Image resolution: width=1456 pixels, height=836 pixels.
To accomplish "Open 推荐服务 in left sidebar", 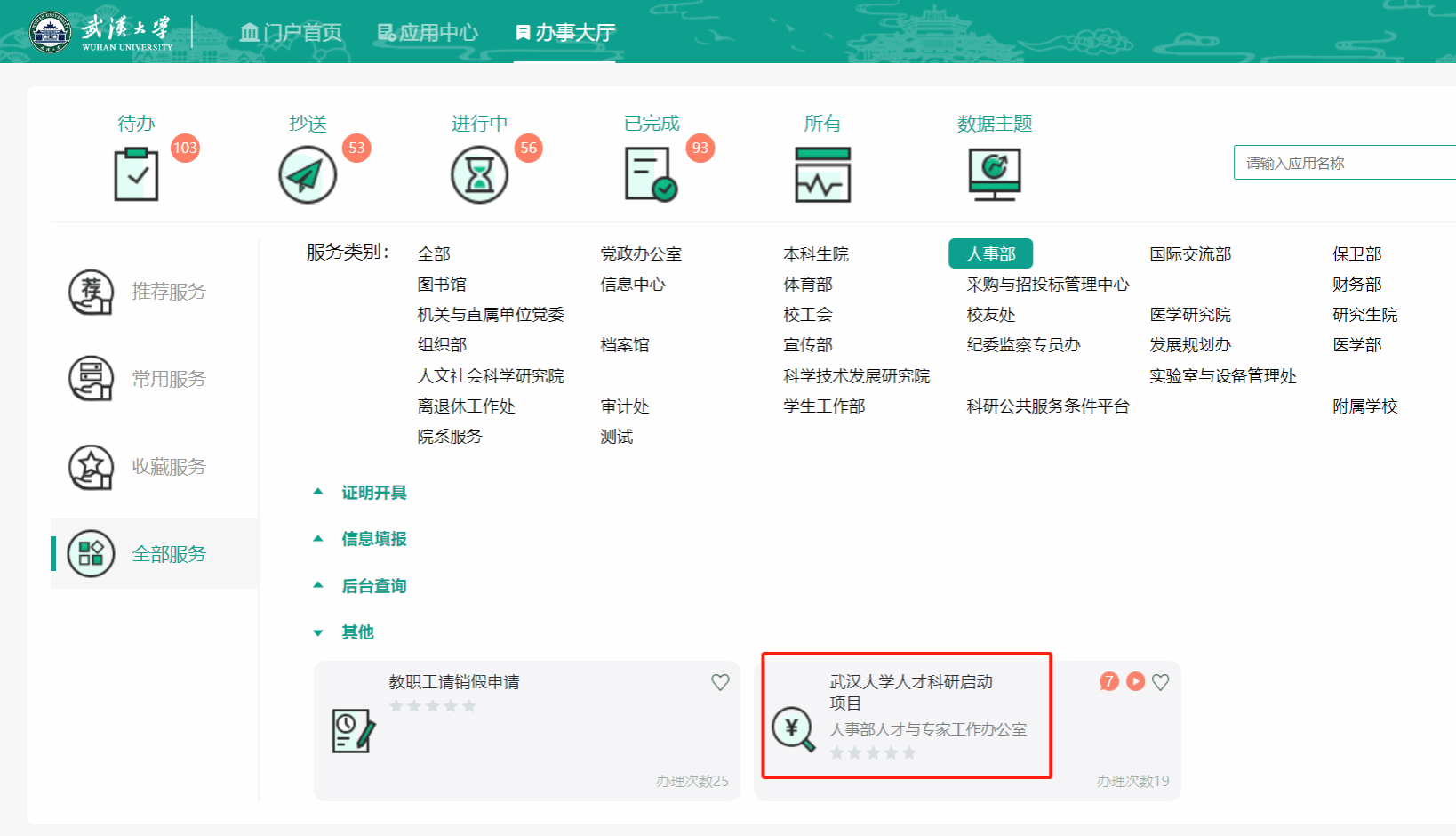I will 168,292.
